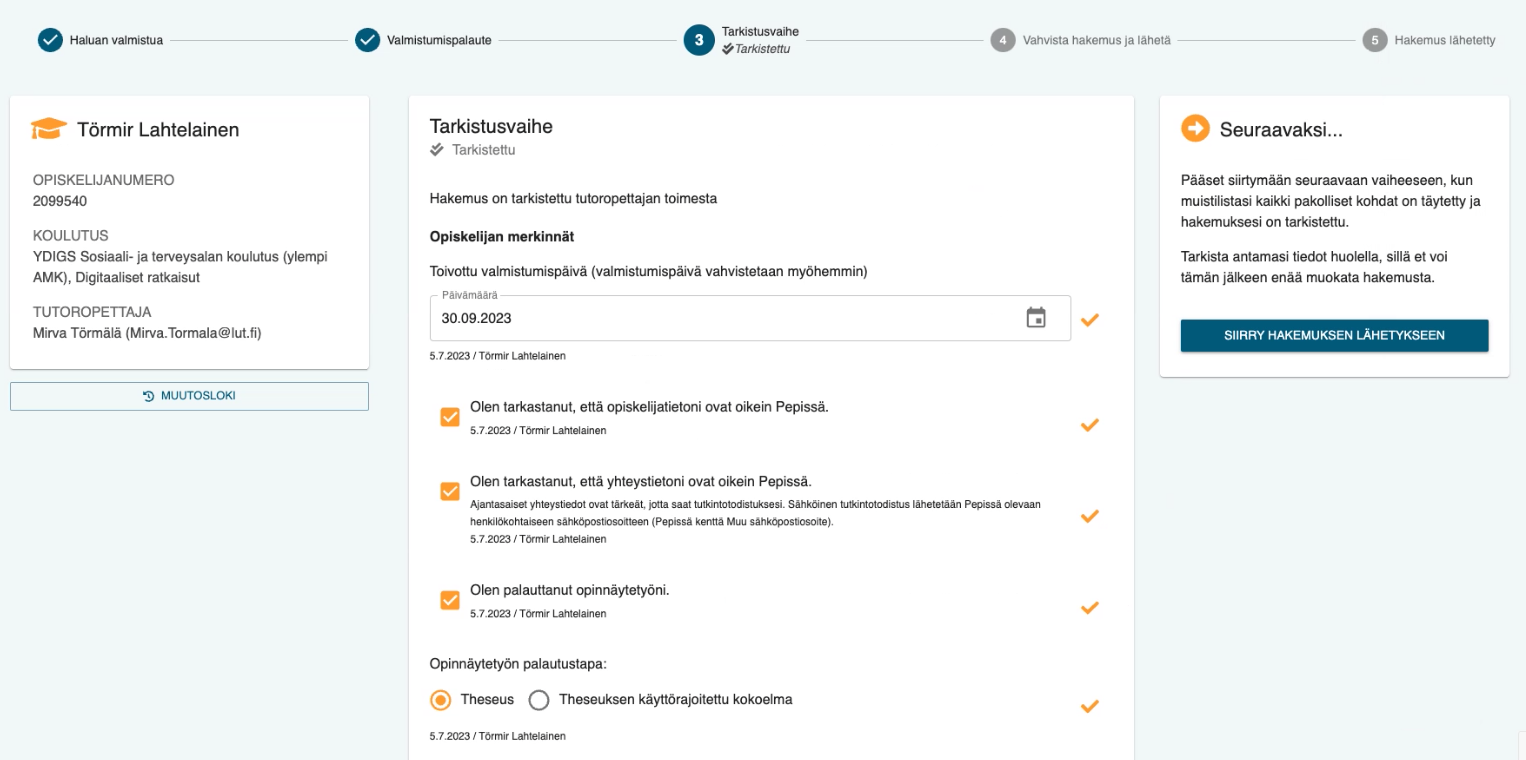Open MUUTOSLOKI in the student panel
This screenshot has height=760, width=1526.
189,395
